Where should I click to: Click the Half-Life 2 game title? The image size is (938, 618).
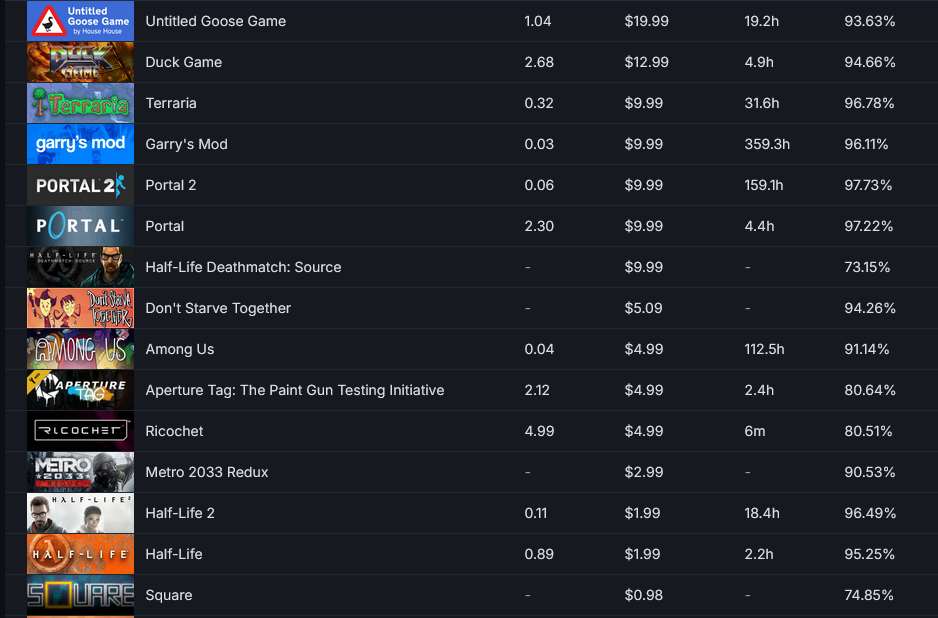(x=180, y=513)
